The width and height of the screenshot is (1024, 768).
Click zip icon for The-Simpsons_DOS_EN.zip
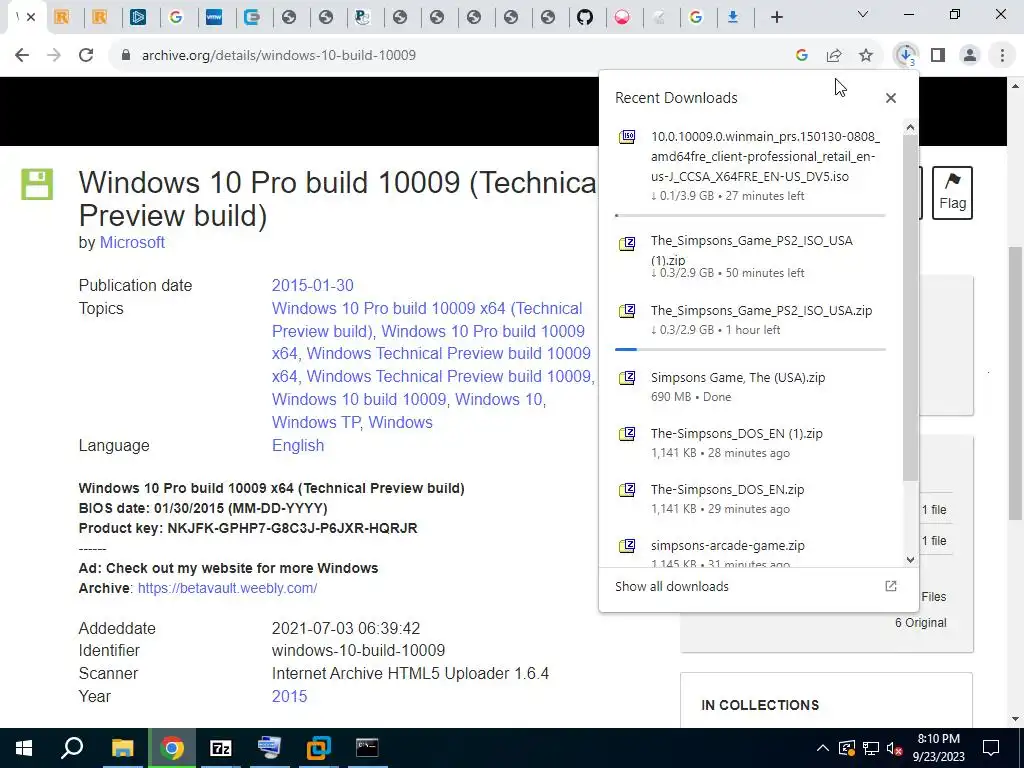click(x=627, y=490)
